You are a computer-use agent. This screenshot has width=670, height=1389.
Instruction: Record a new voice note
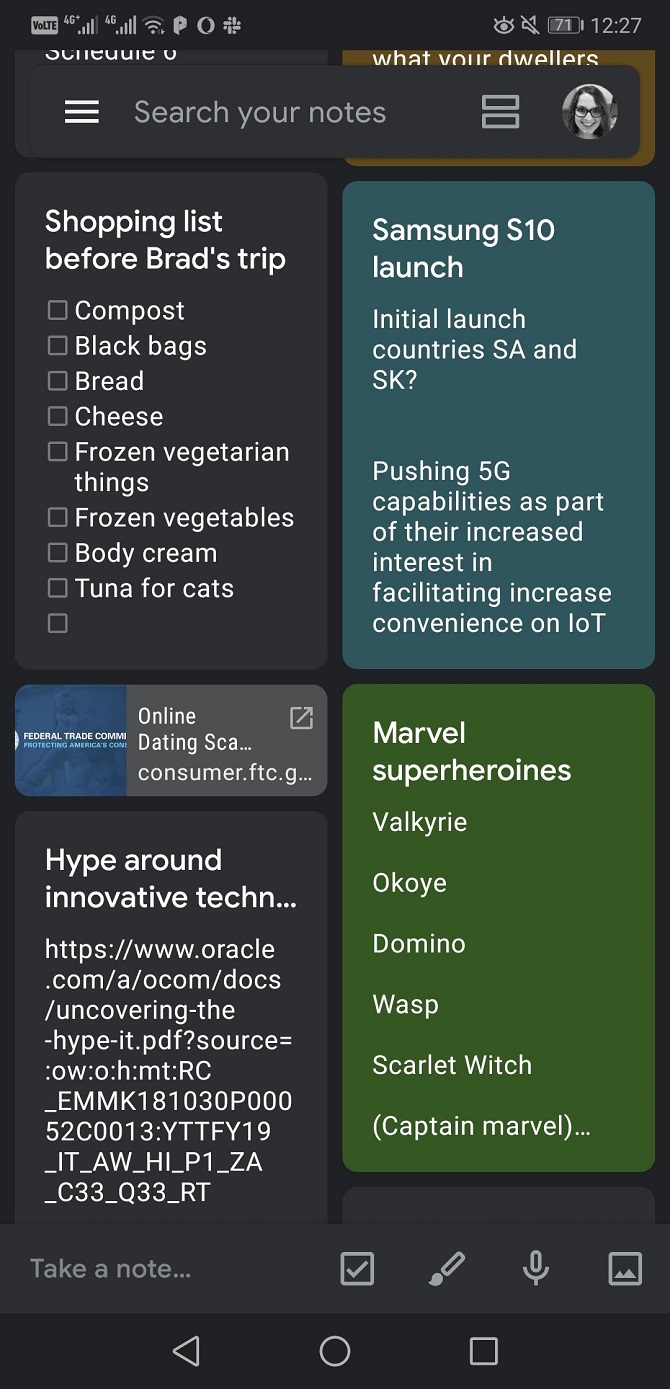pyautogui.click(x=536, y=1269)
